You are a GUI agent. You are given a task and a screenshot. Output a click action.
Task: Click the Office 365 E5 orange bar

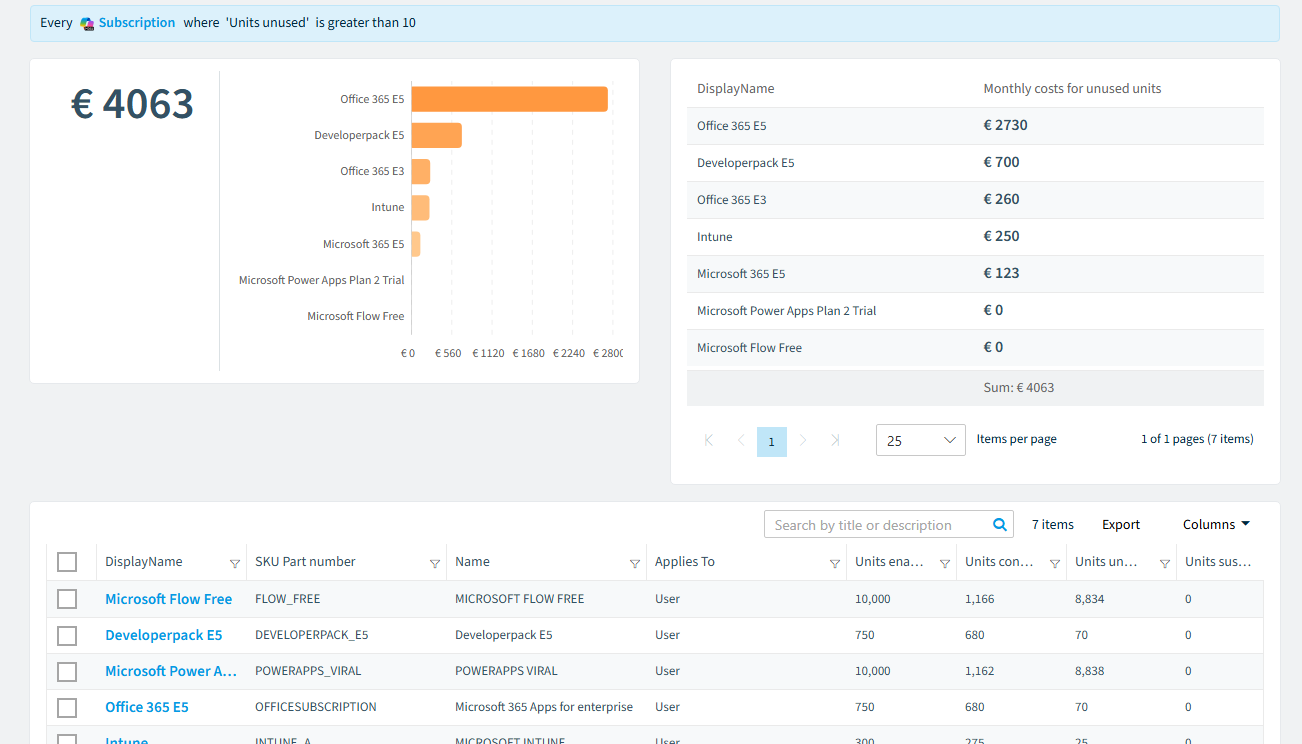pos(510,99)
